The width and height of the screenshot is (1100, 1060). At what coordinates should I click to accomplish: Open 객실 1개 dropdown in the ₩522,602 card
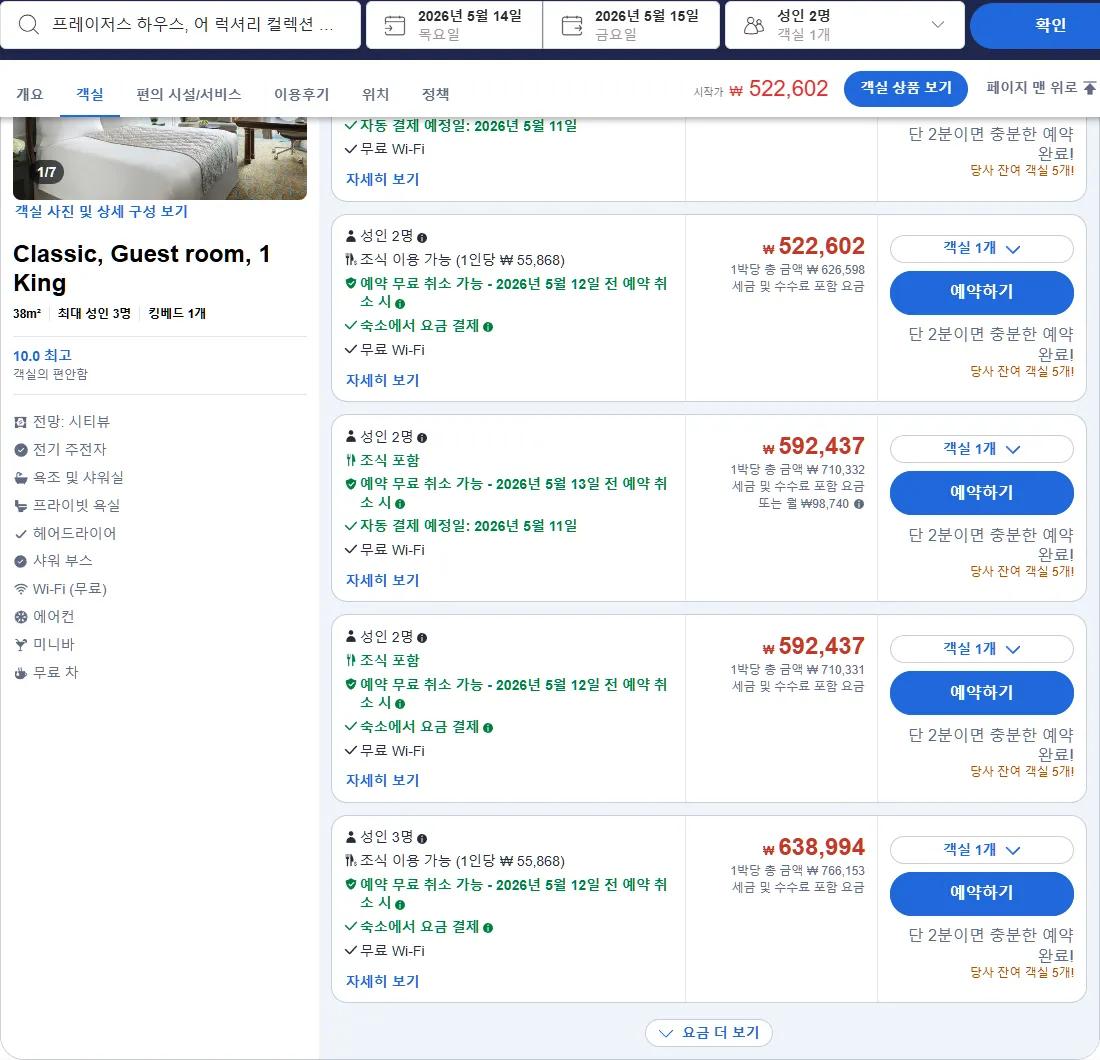tap(981, 248)
